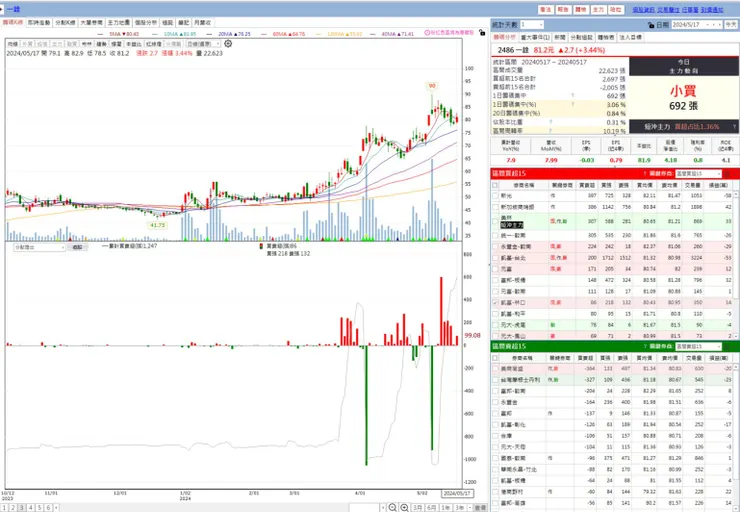
Task: Check the 凱基-台北 broker checkbox
Action: 495,258
